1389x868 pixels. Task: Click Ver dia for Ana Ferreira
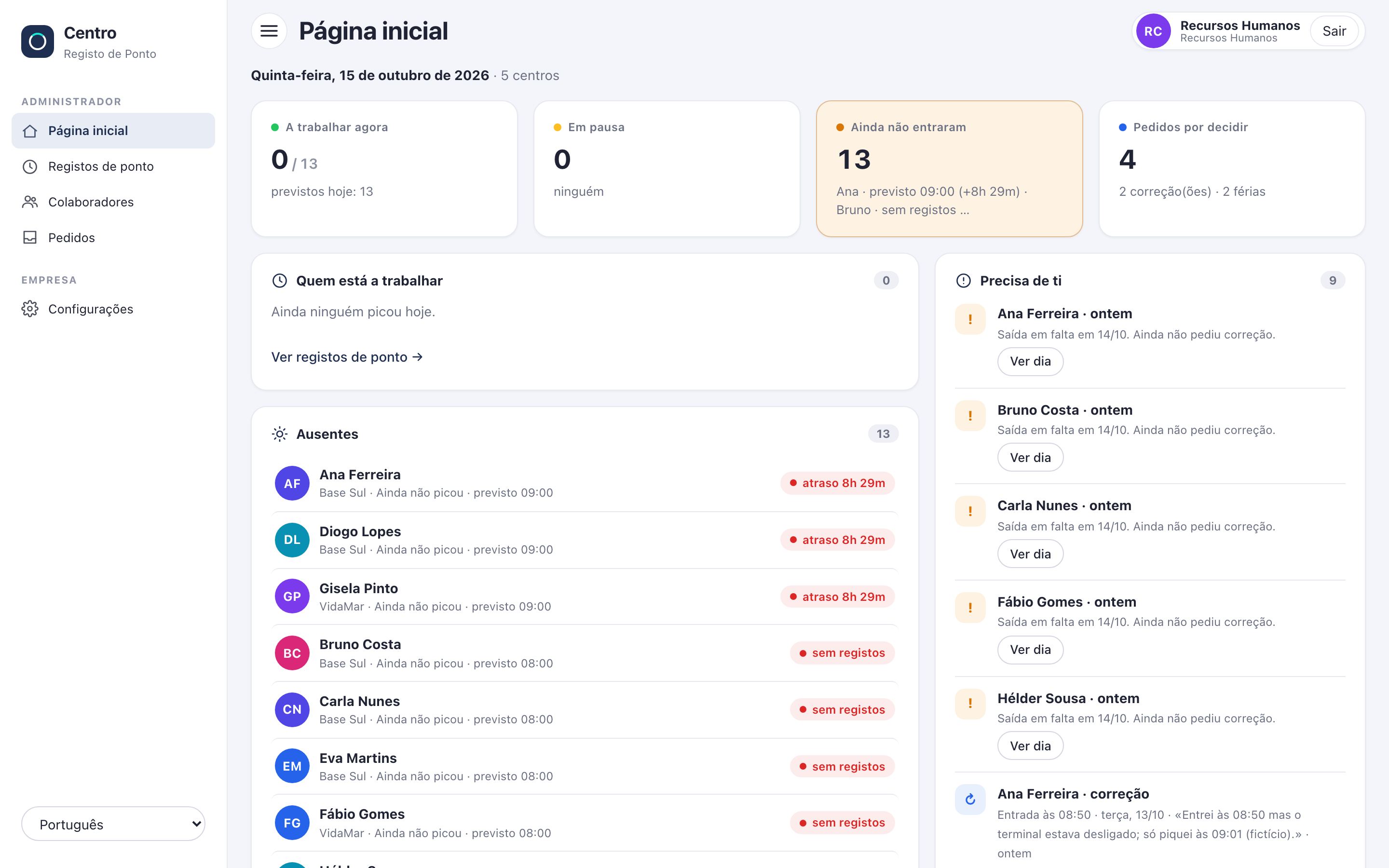click(1030, 362)
